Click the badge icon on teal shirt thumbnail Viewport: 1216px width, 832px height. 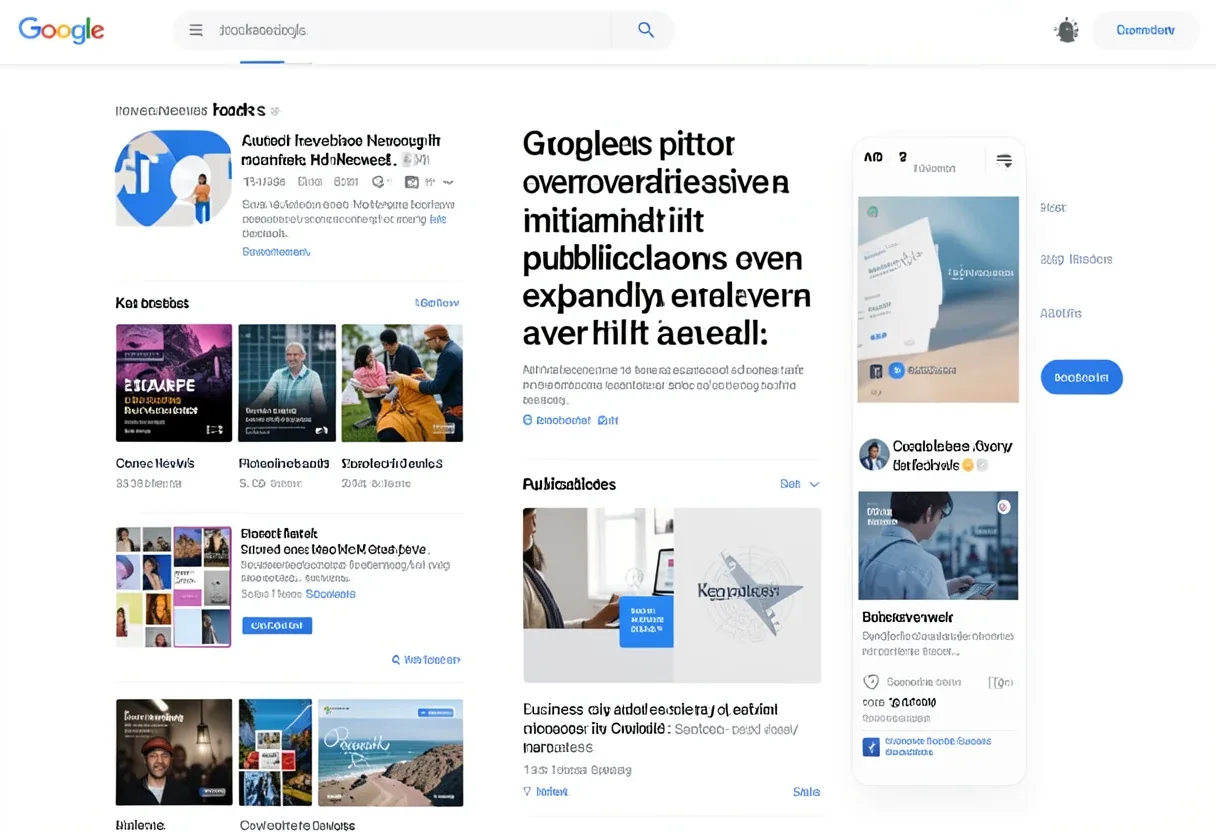[321, 430]
